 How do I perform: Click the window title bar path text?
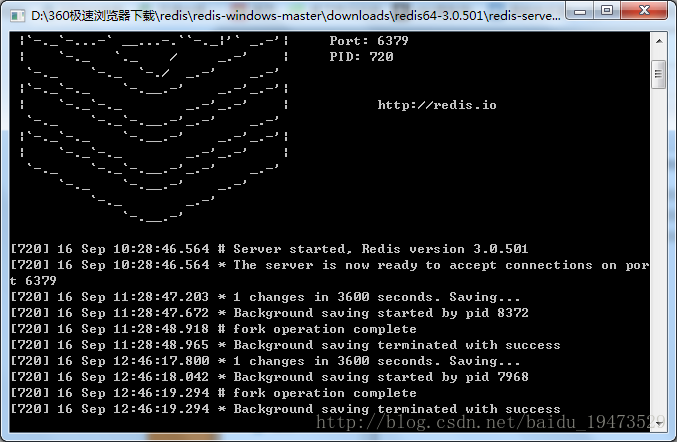point(296,16)
